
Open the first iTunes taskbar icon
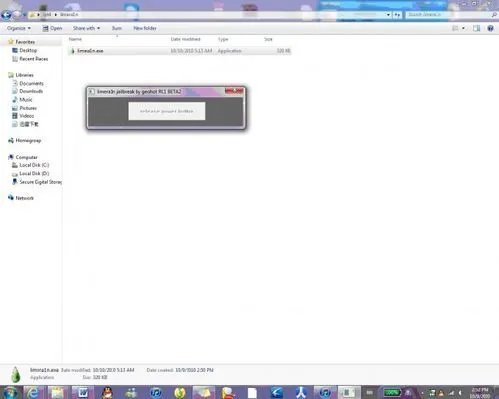156,392
